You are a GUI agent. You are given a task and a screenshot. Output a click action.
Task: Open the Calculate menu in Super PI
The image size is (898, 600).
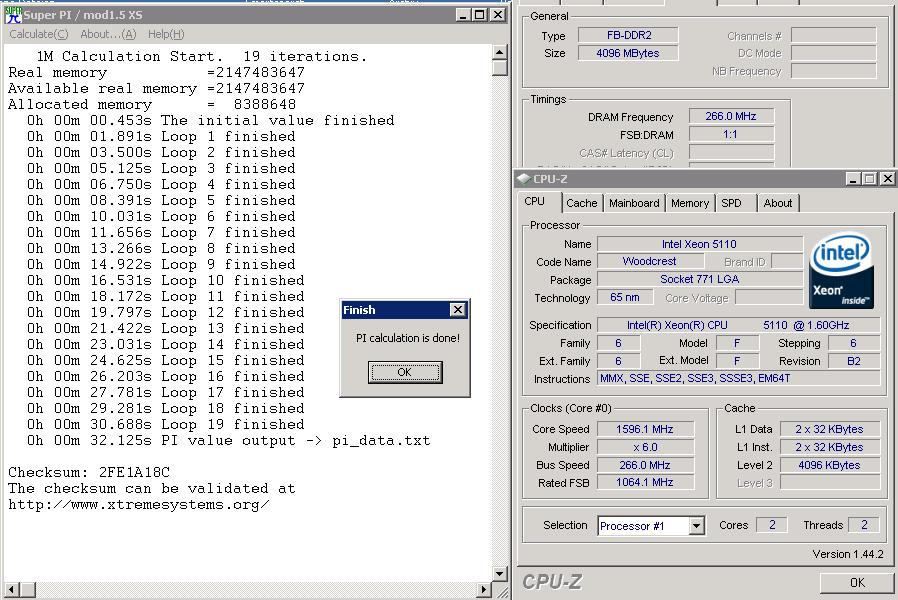(38, 34)
